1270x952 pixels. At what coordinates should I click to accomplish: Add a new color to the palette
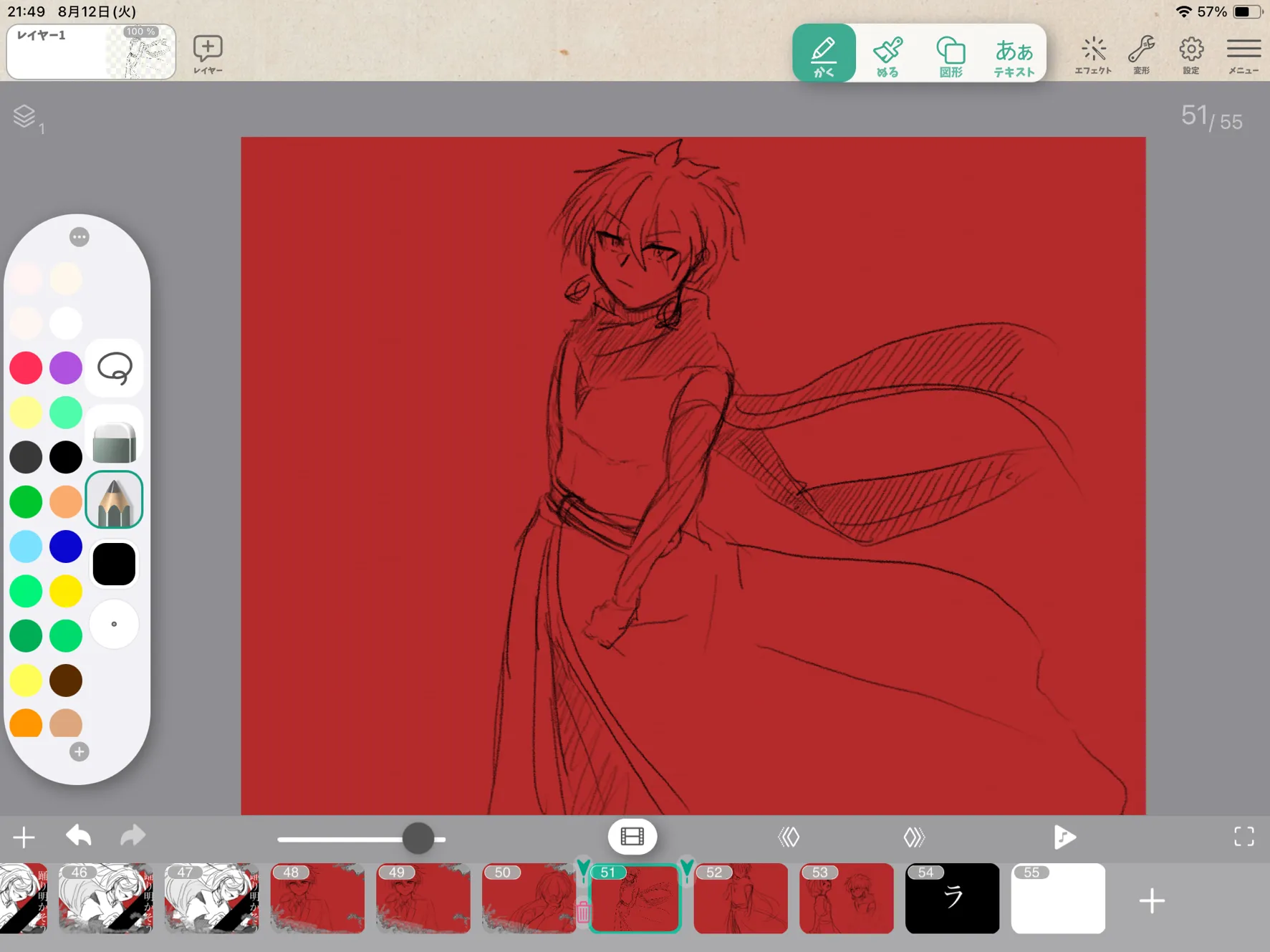pyautogui.click(x=80, y=751)
